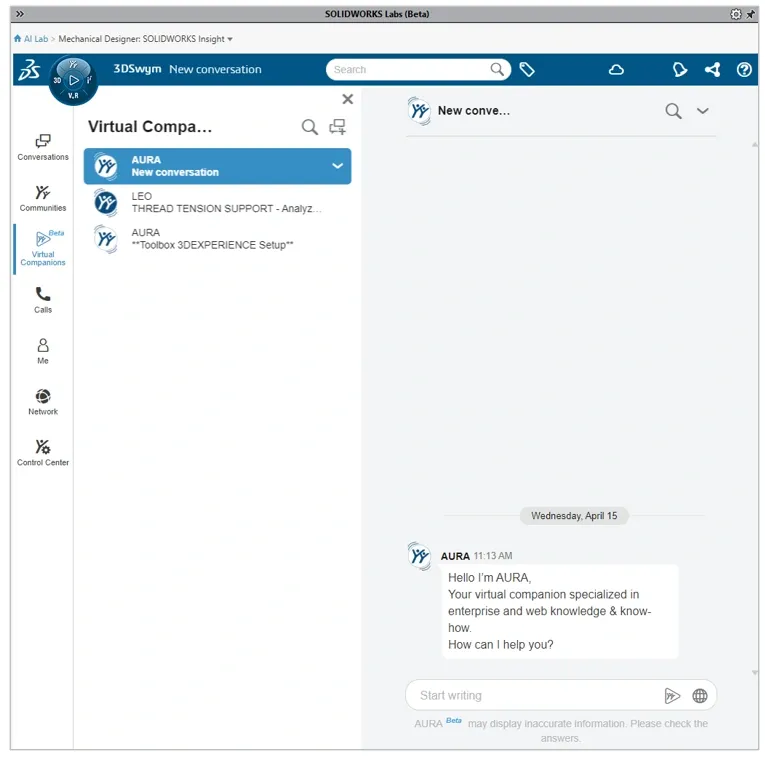This screenshot has width=765, height=757.
Task: Click AURA avatar in chat header
Action: [419, 111]
